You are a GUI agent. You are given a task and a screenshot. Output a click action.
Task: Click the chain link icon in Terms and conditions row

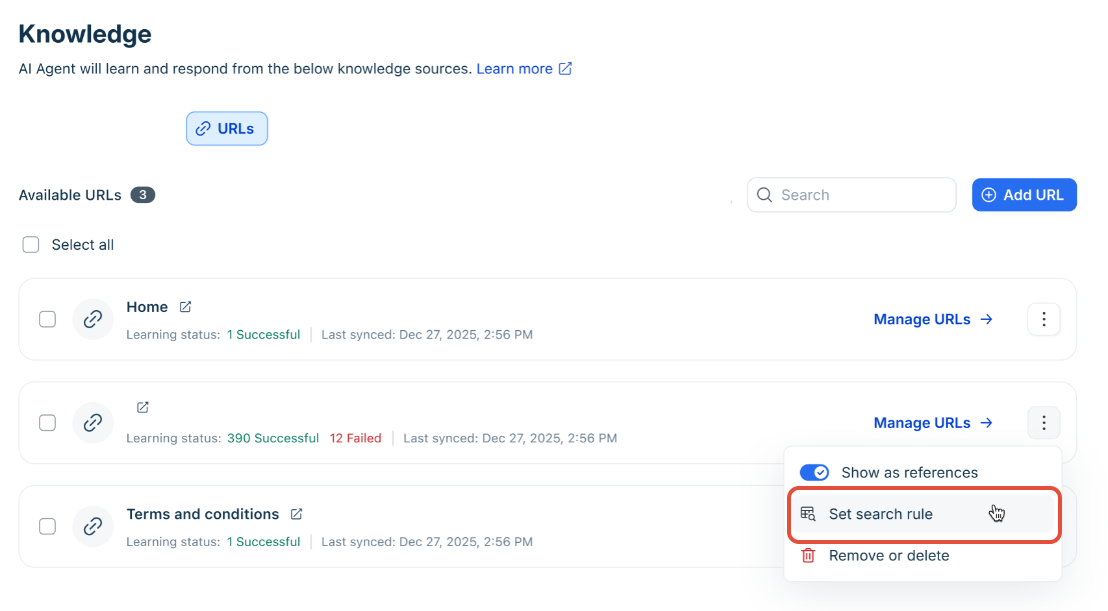[x=93, y=526]
